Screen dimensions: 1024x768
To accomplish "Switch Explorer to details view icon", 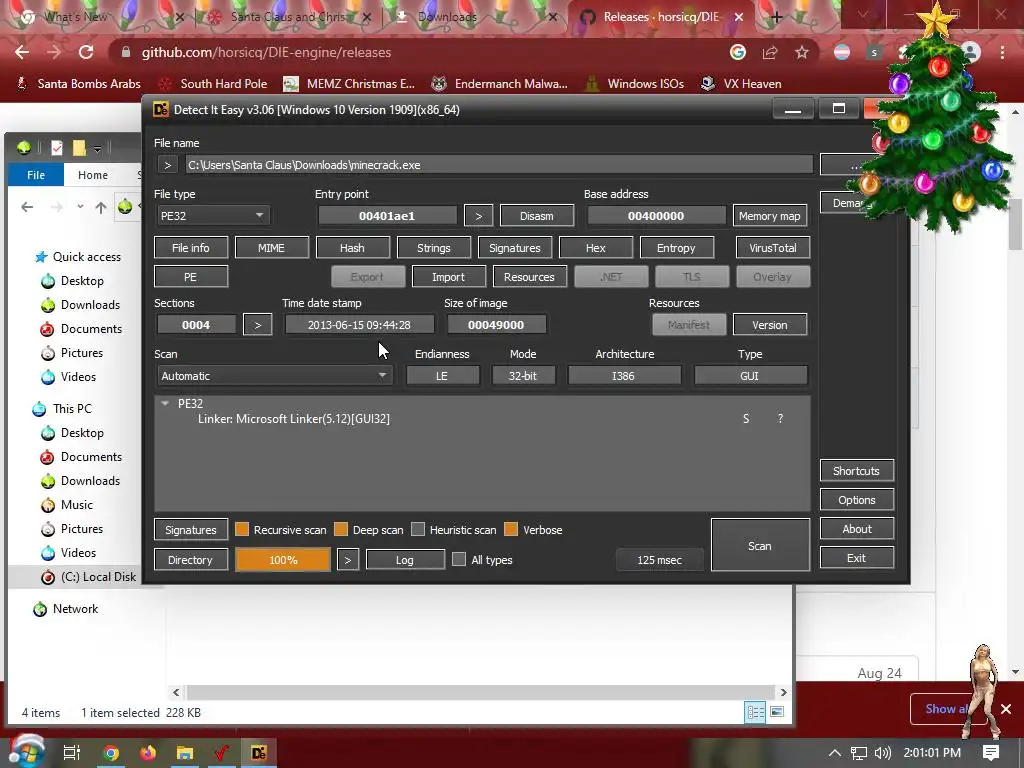I will pyautogui.click(x=756, y=712).
